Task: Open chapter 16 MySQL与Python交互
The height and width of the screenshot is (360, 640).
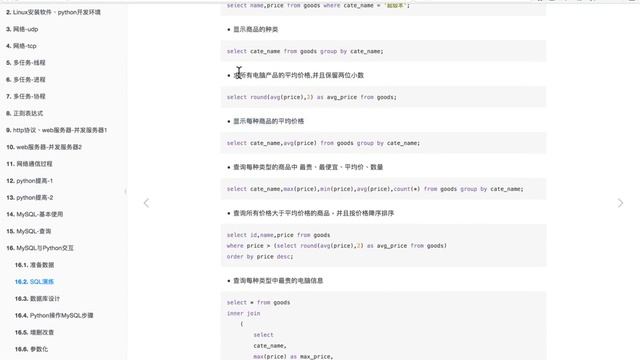Action: tap(40, 248)
